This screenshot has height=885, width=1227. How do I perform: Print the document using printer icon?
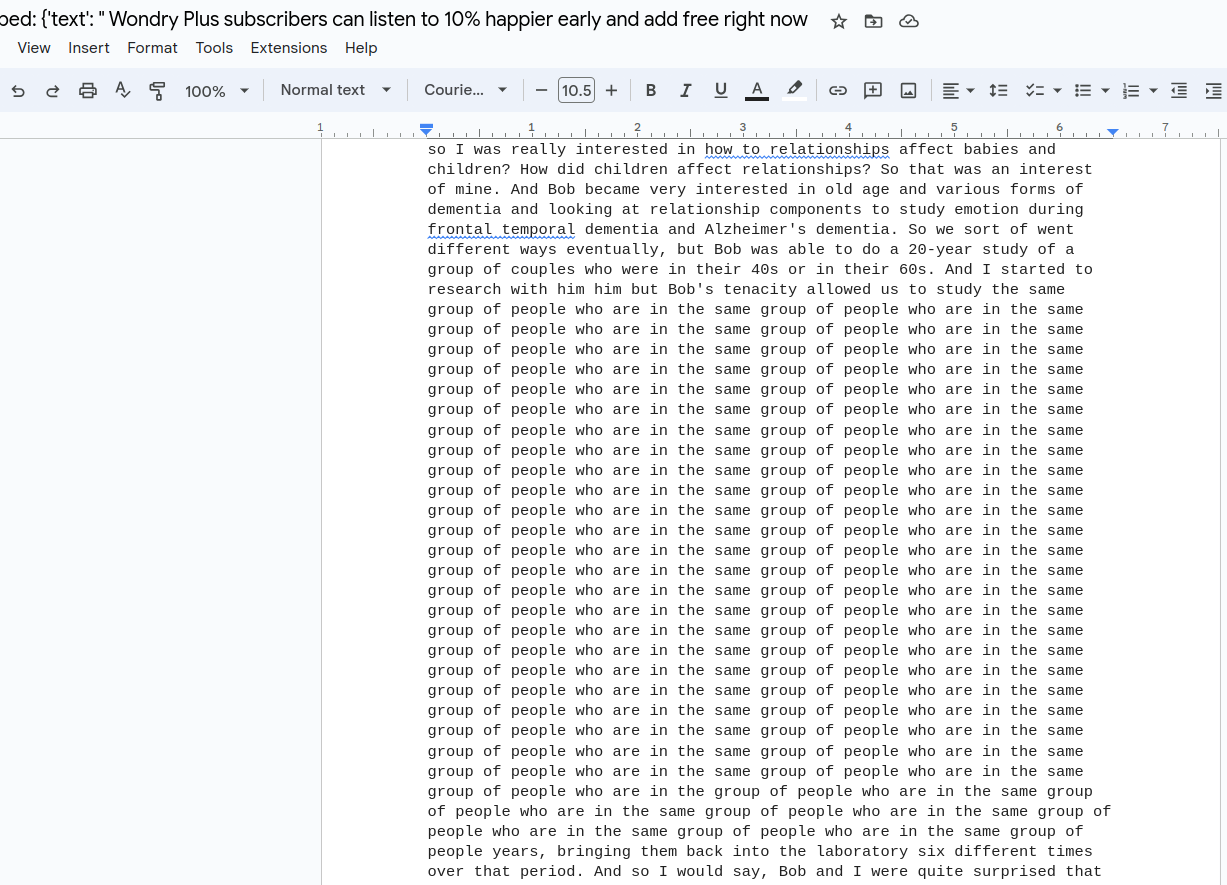pyautogui.click(x=88, y=91)
